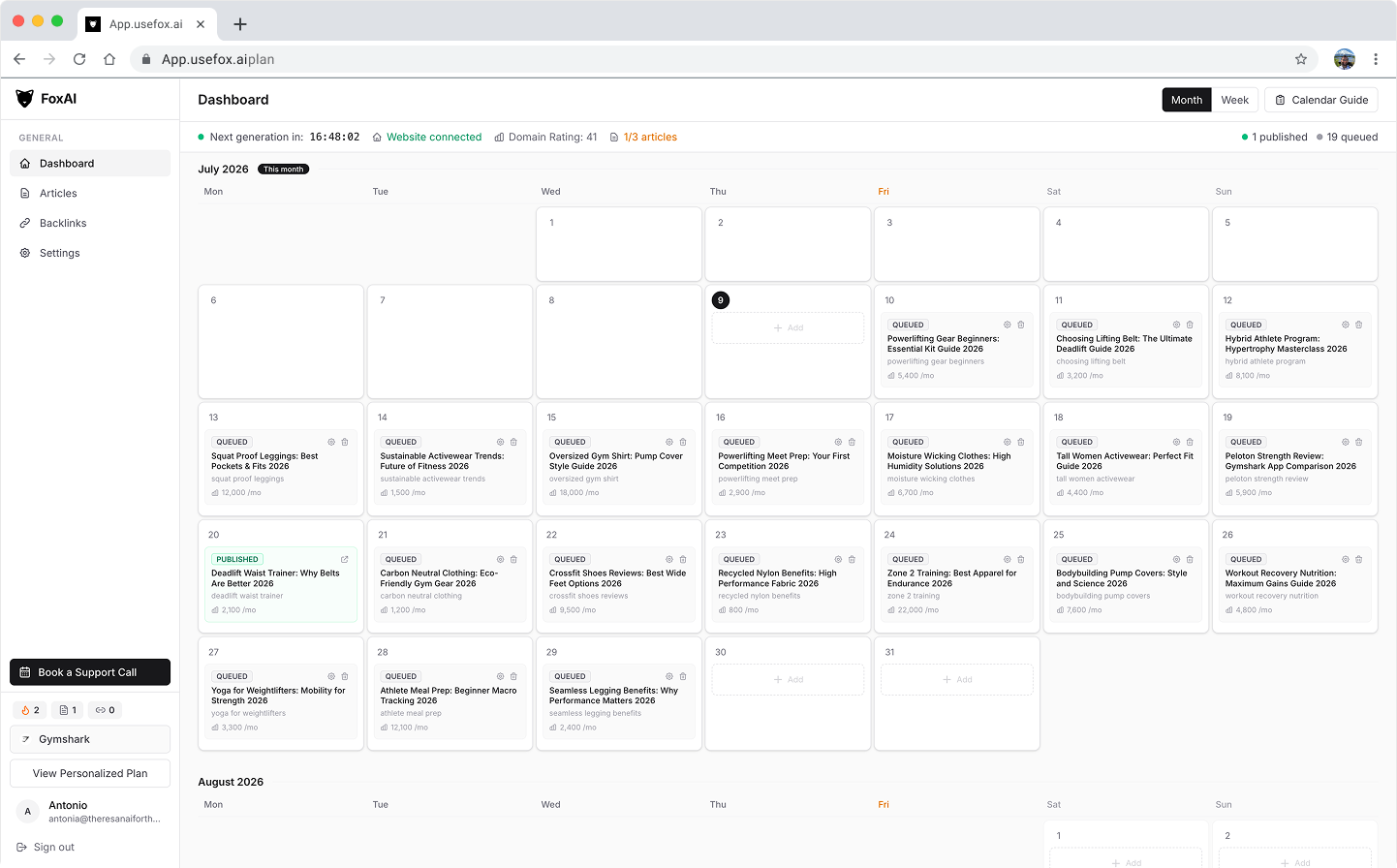The height and width of the screenshot is (868, 1397).
Task: Add an article on July 31
Action: [957, 679]
